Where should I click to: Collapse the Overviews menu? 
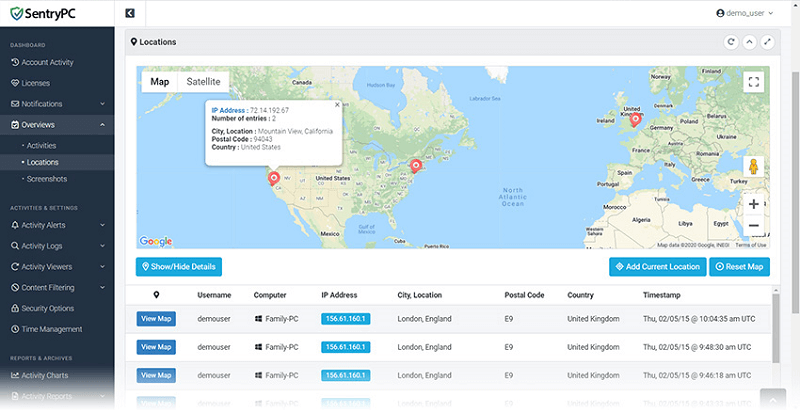tap(57, 125)
